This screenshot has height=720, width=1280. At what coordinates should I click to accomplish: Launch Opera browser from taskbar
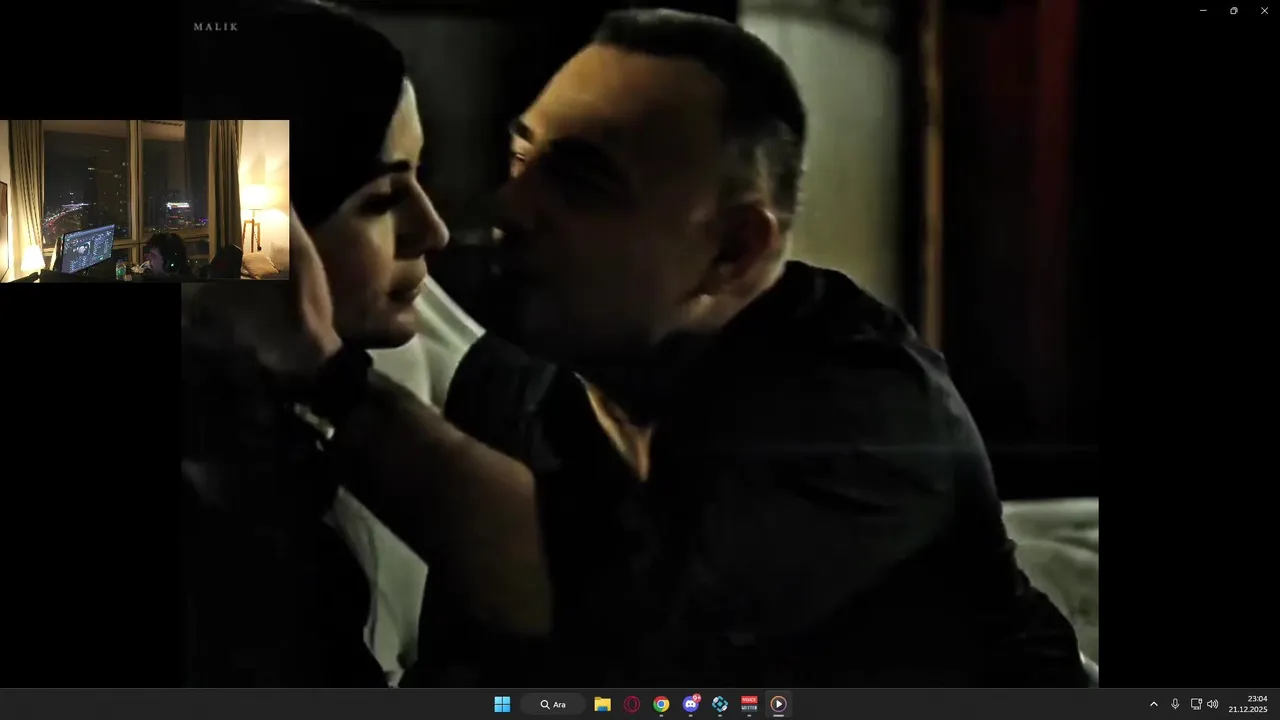[631, 704]
